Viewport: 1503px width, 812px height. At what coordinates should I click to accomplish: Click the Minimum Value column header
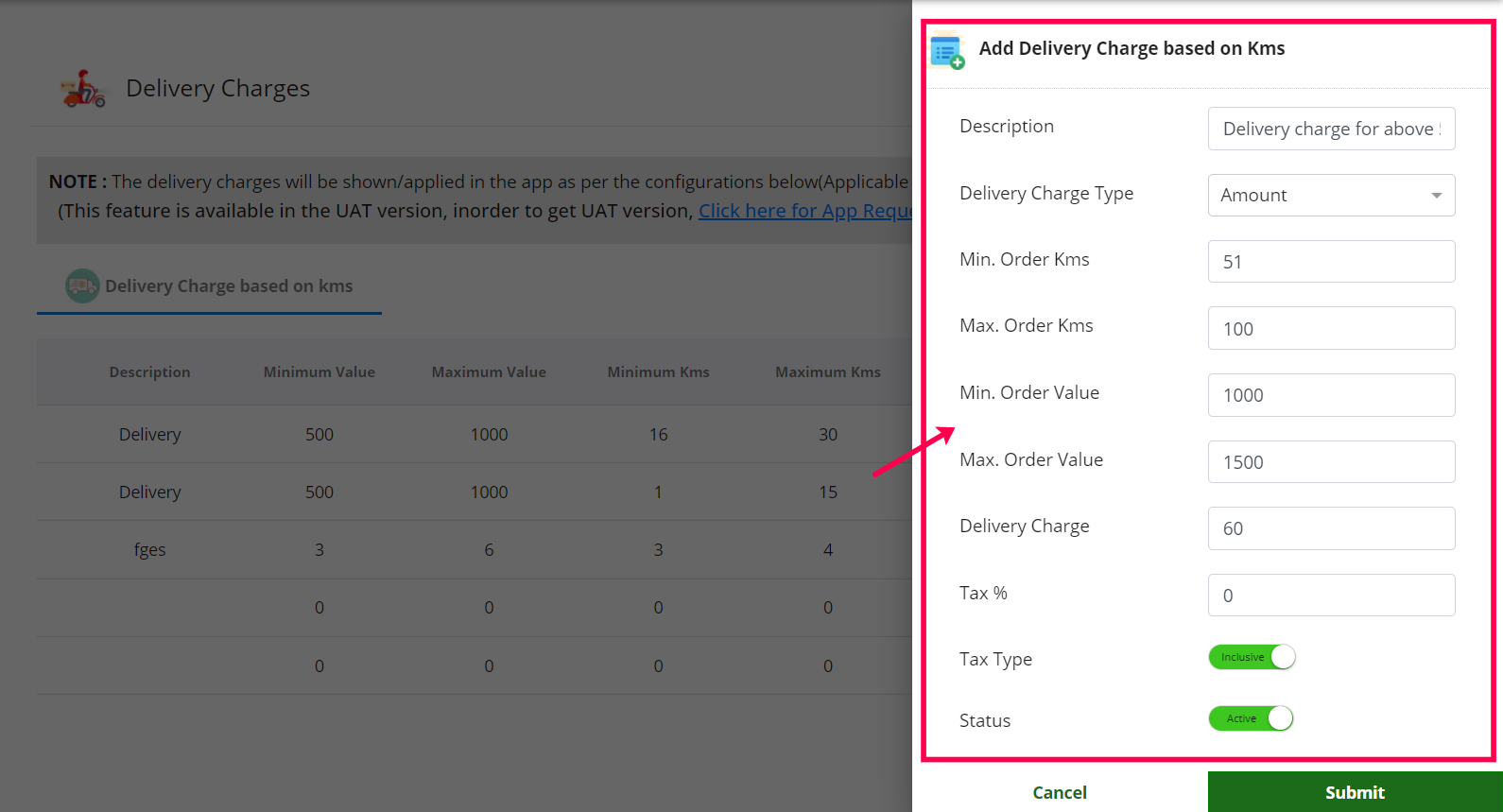[319, 372]
